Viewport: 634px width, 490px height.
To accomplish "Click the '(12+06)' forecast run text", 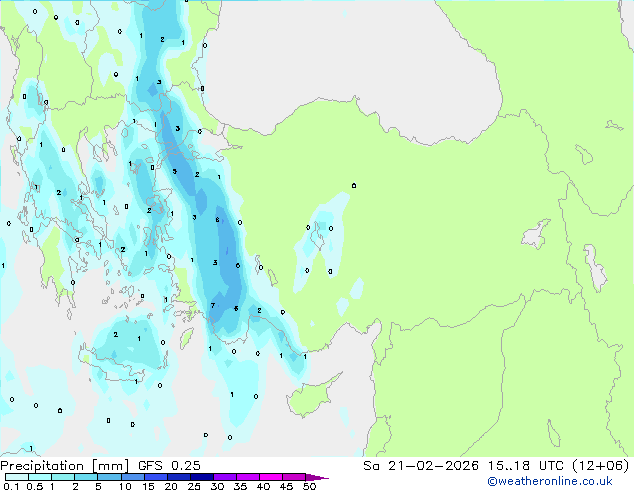I will (601, 465).
